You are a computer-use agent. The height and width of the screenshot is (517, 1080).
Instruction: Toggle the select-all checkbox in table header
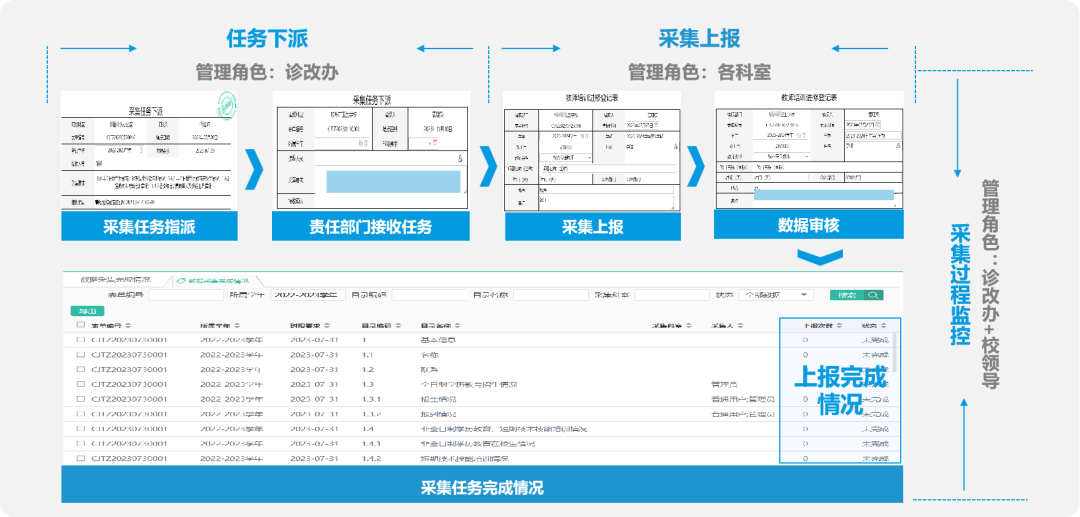coord(80,325)
